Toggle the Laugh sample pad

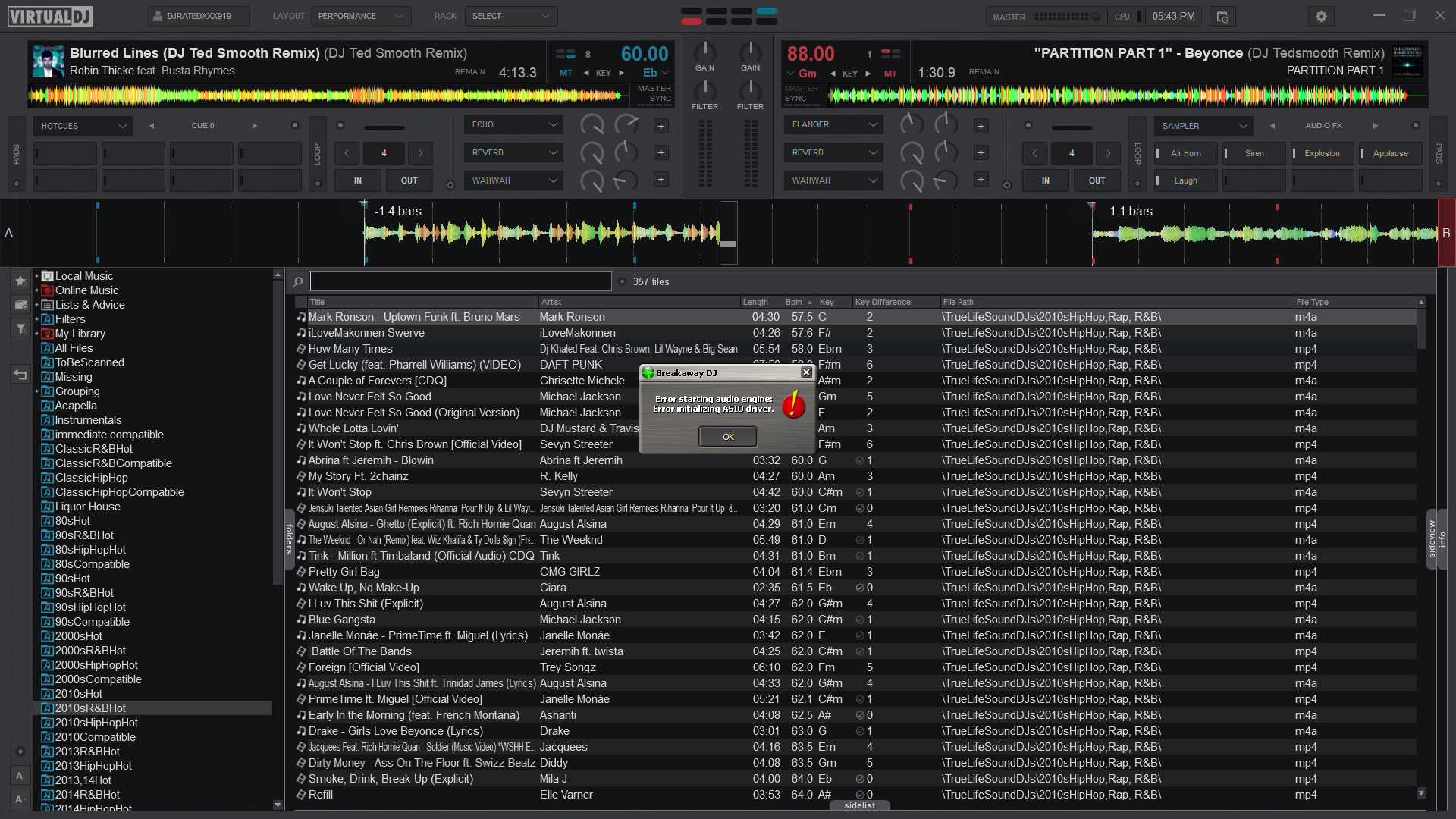(x=1186, y=181)
